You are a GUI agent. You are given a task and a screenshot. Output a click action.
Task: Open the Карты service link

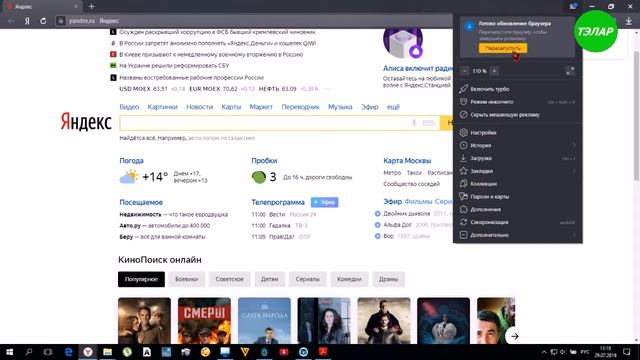tap(231, 107)
